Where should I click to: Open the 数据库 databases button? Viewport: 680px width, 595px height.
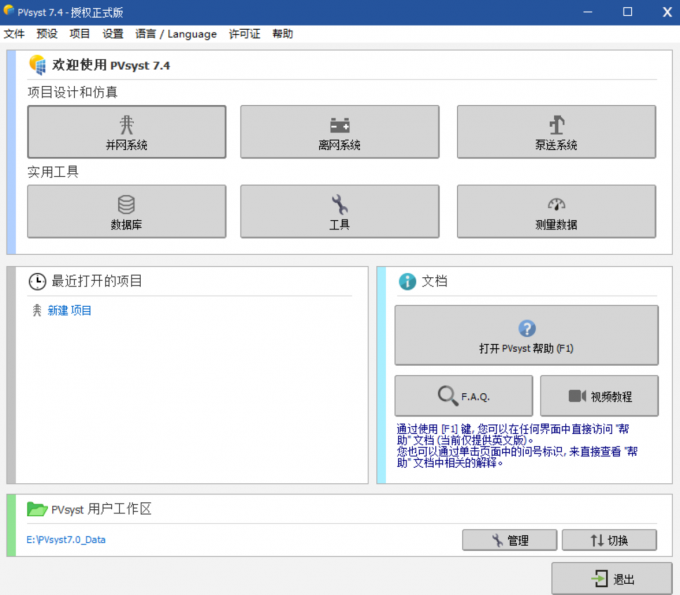click(127, 212)
